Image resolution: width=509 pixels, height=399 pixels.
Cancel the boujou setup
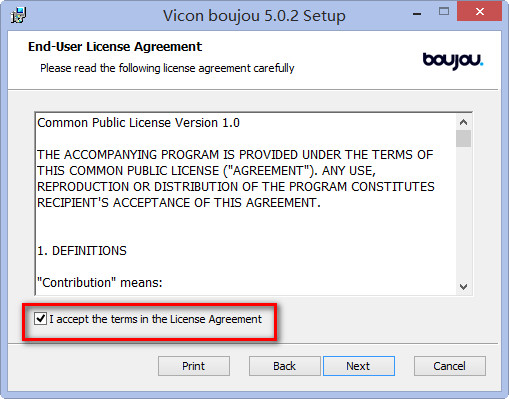[450, 366]
